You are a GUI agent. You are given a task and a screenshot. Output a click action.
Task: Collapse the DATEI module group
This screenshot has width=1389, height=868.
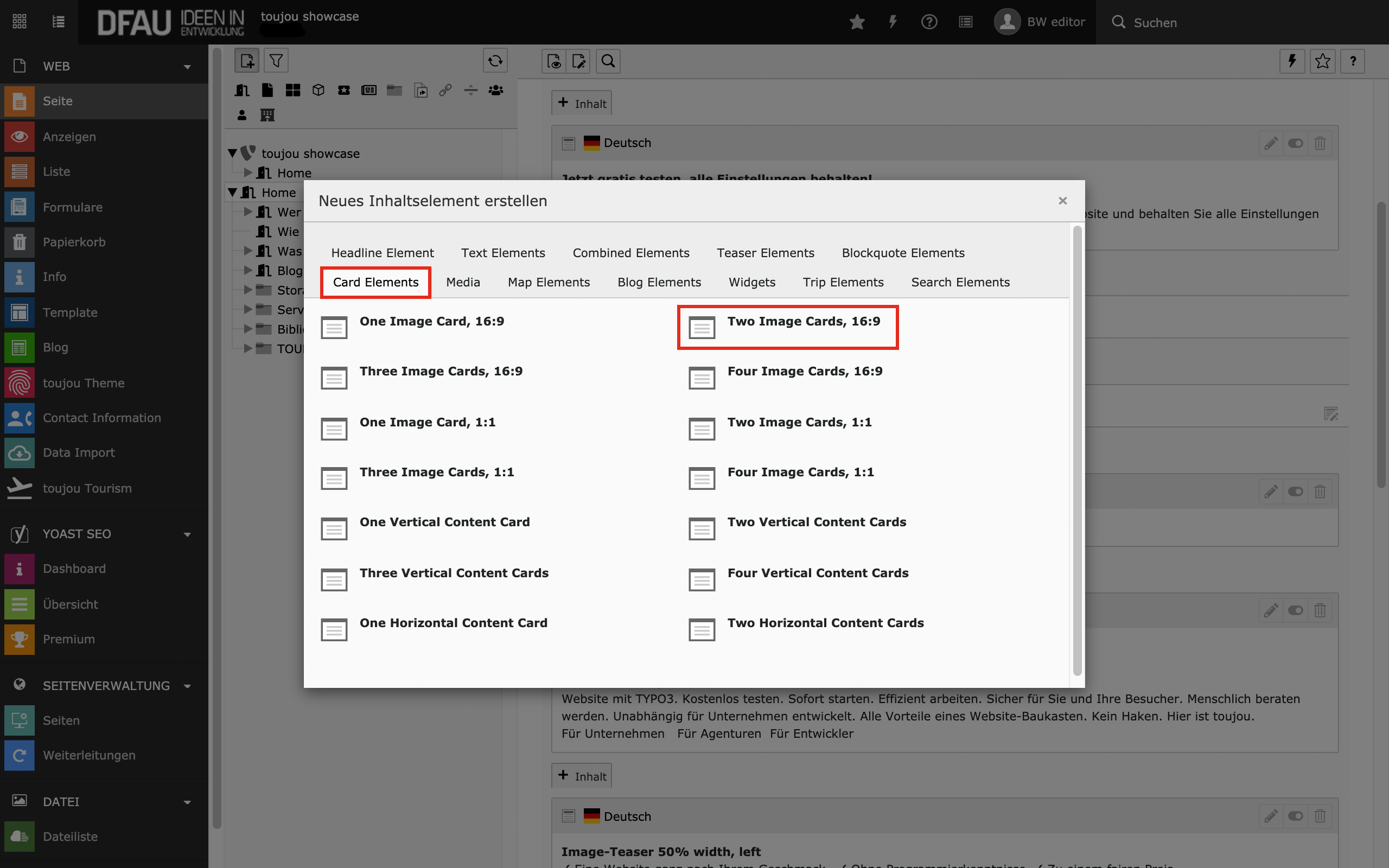click(187, 801)
